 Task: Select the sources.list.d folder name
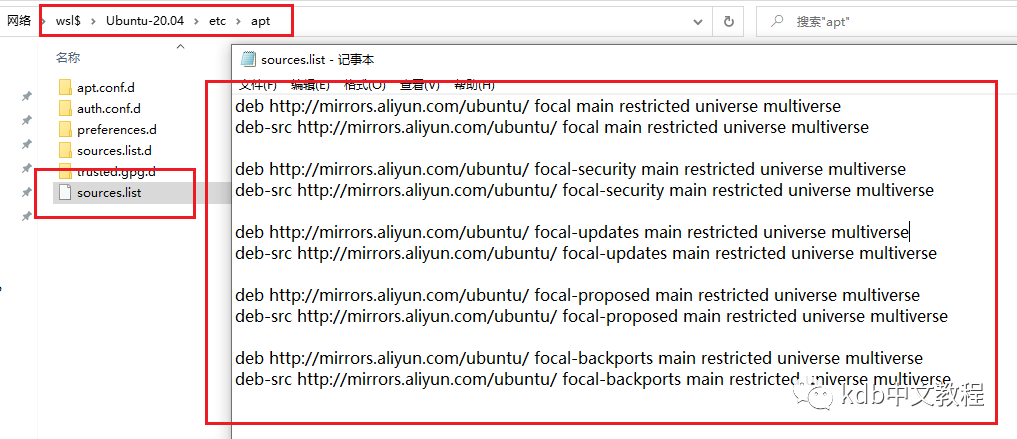[x=114, y=151]
